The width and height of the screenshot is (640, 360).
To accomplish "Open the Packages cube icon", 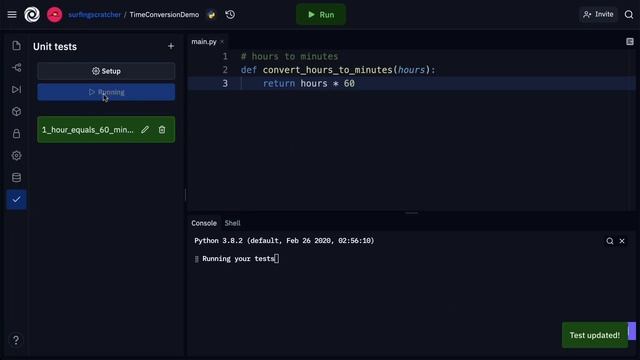I will point(16,111).
